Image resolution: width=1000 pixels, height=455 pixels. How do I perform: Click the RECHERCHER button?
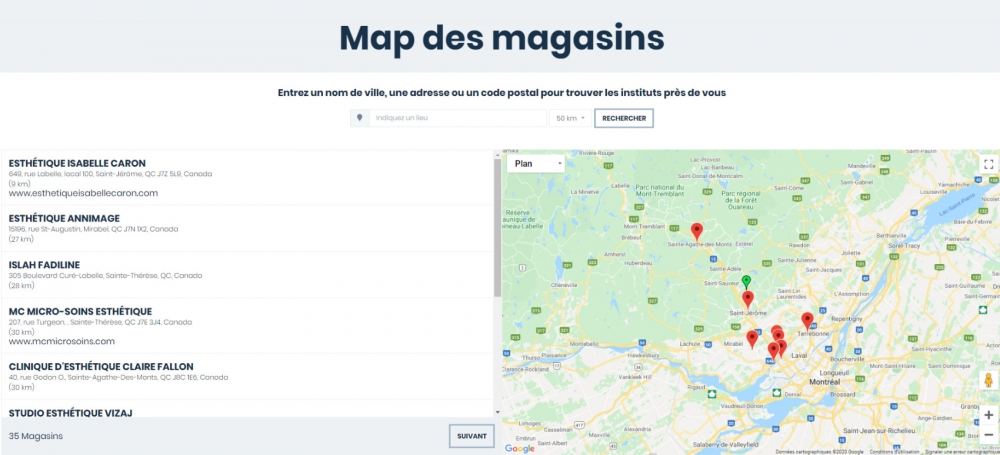pos(624,118)
